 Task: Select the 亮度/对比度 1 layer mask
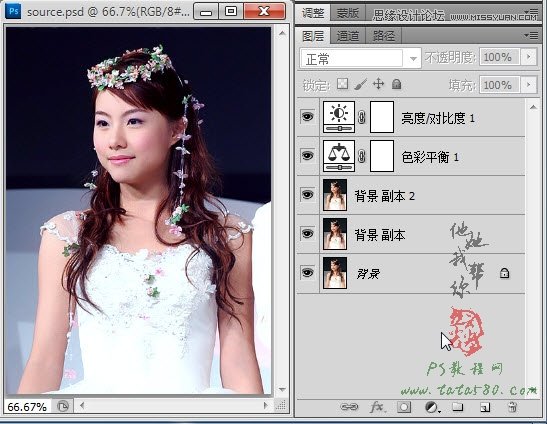[382, 117]
